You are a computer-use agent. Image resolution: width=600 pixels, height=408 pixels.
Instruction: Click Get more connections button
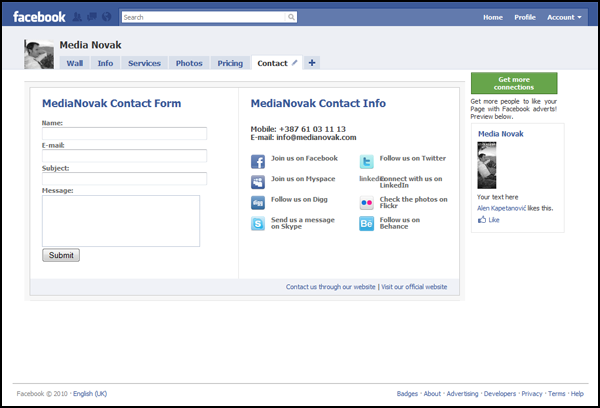514,83
